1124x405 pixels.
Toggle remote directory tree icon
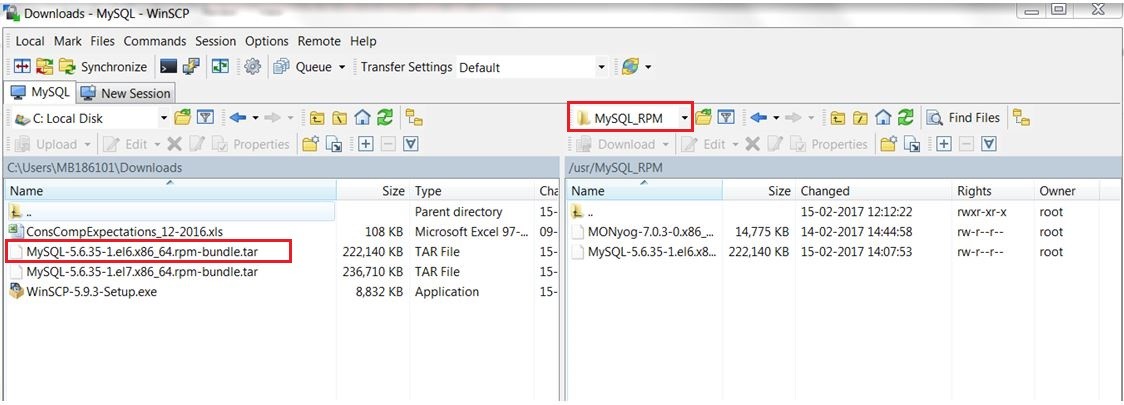point(1021,118)
